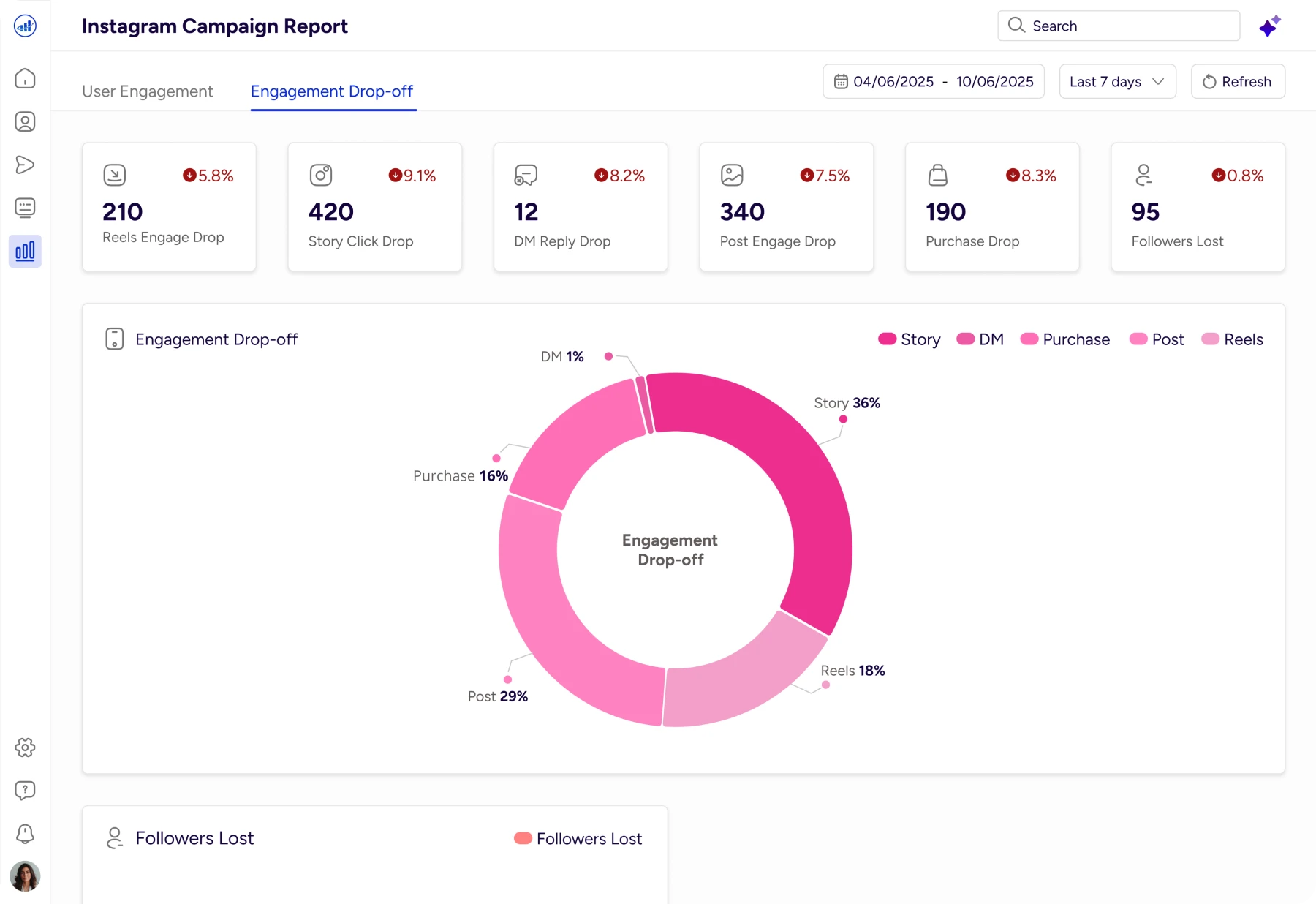Click the send/campaigns arrow sidebar icon
1316x904 pixels.
tap(25, 165)
